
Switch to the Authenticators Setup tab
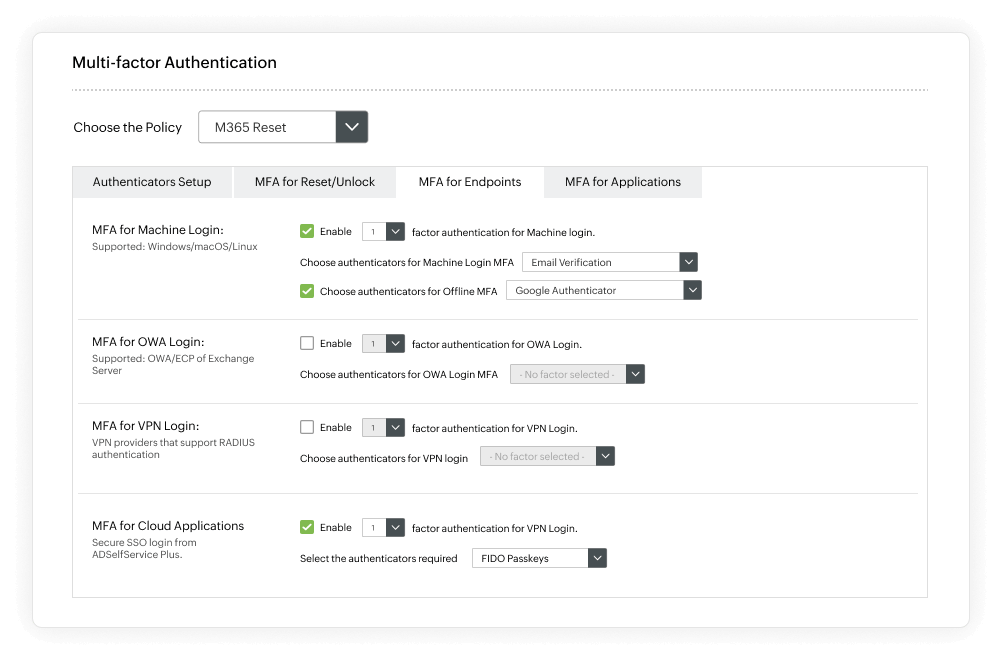(x=152, y=182)
